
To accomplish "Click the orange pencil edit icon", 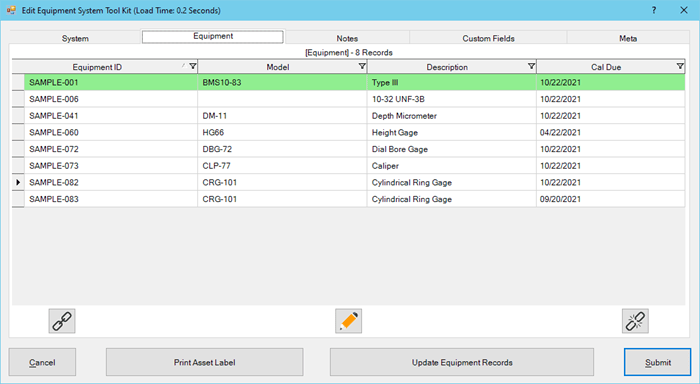I will 349,321.
